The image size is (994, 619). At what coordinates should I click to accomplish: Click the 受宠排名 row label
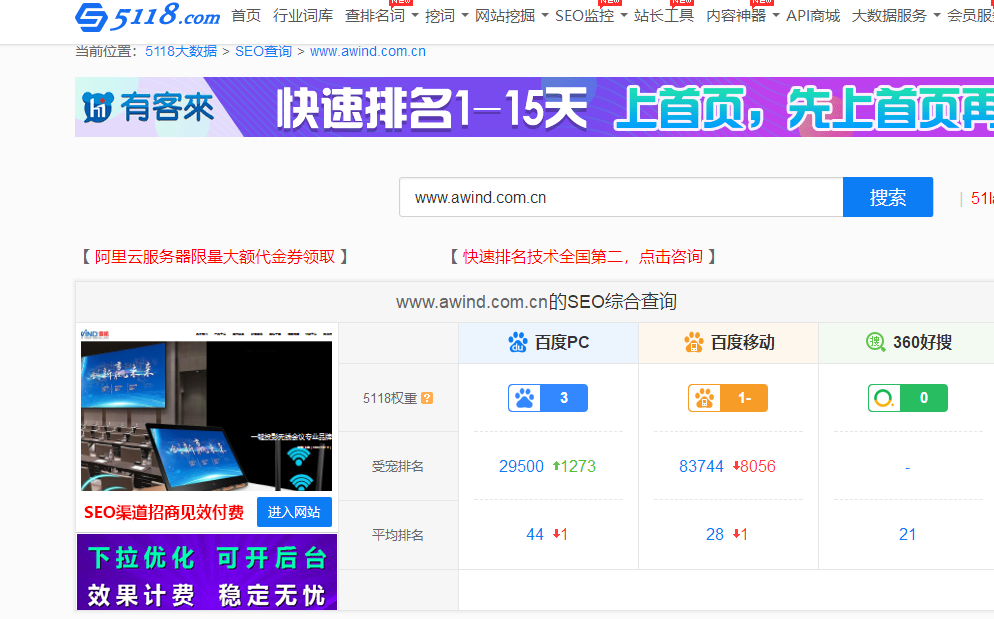[x=397, y=467]
